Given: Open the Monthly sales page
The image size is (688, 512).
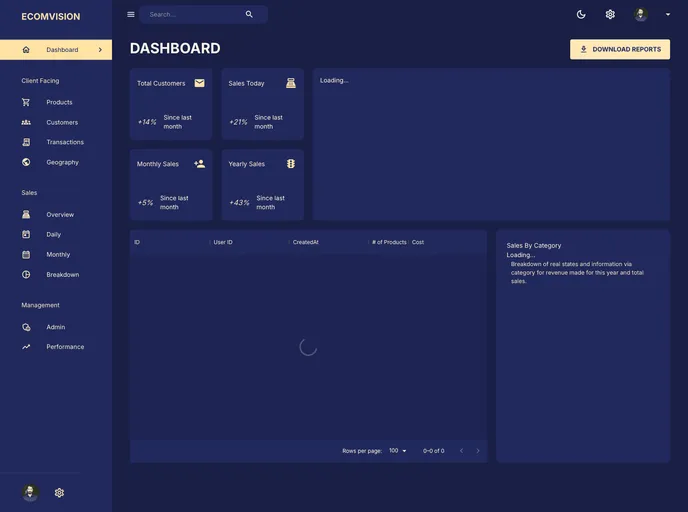Looking at the screenshot, I should (x=58, y=254).
